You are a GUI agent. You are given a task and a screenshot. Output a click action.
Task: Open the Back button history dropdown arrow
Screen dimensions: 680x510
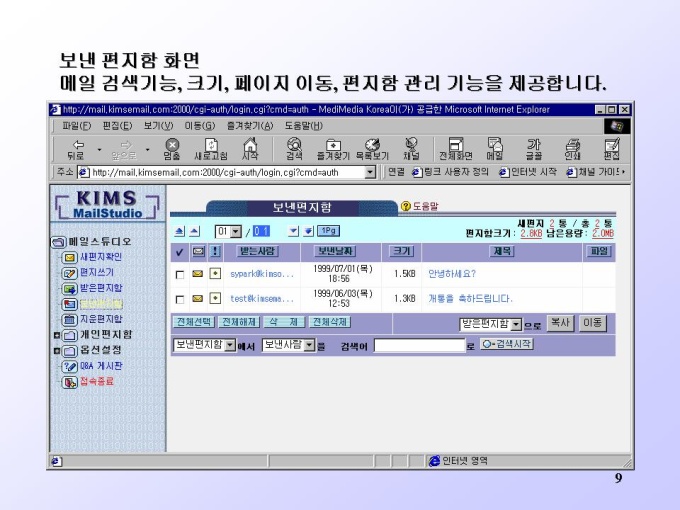click(99, 150)
